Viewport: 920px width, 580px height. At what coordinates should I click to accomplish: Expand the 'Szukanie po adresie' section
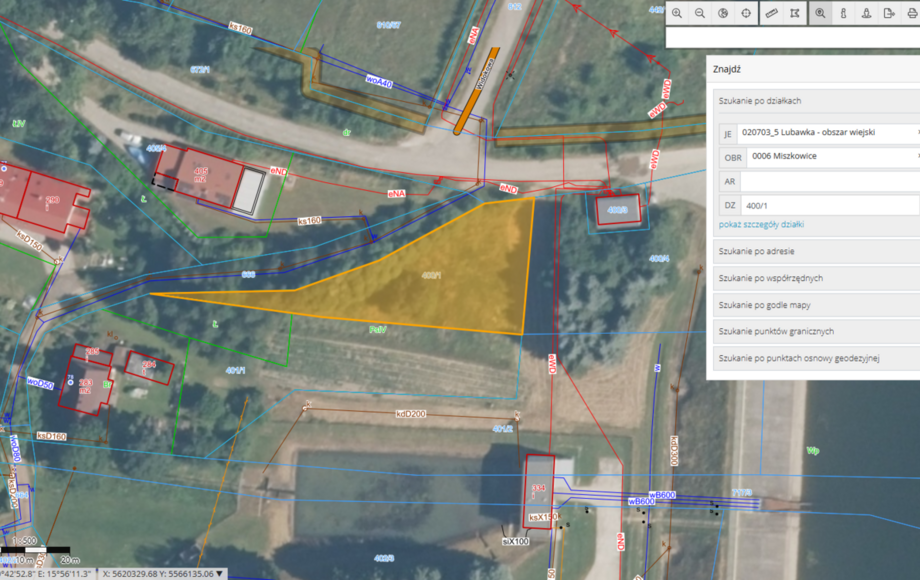click(816, 251)
